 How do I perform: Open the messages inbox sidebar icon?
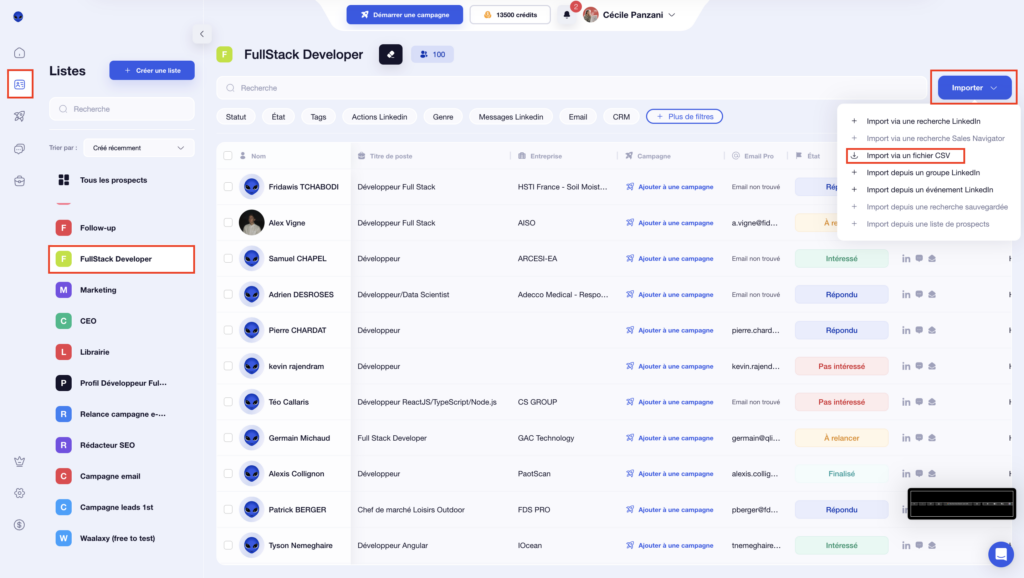click(20, 149)
